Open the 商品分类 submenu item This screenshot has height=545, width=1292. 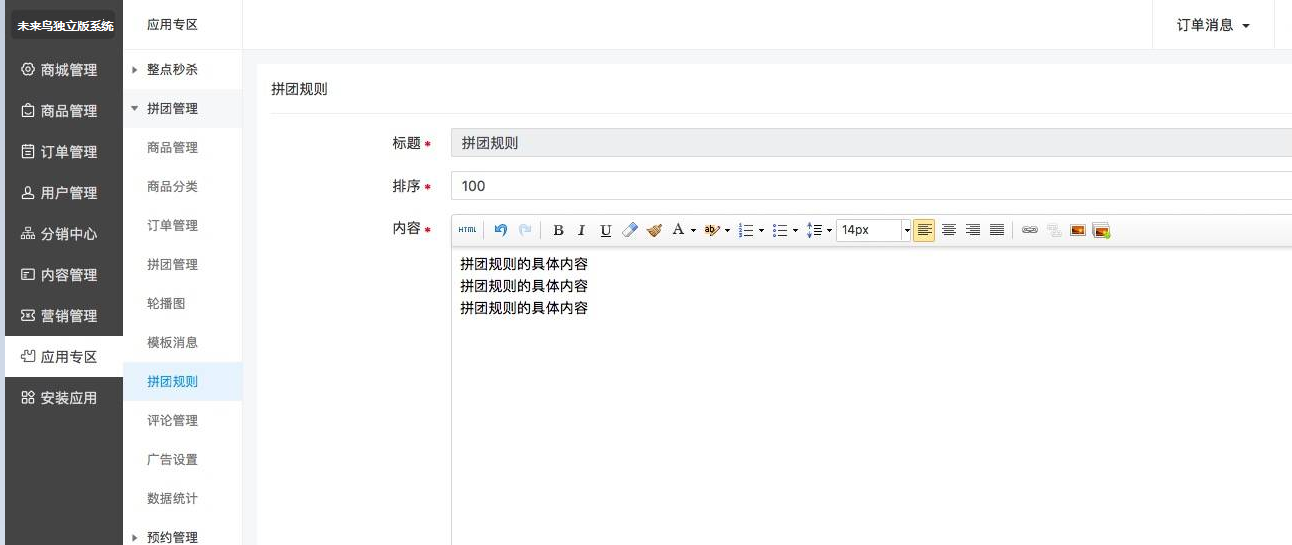(x=183, y=187)
